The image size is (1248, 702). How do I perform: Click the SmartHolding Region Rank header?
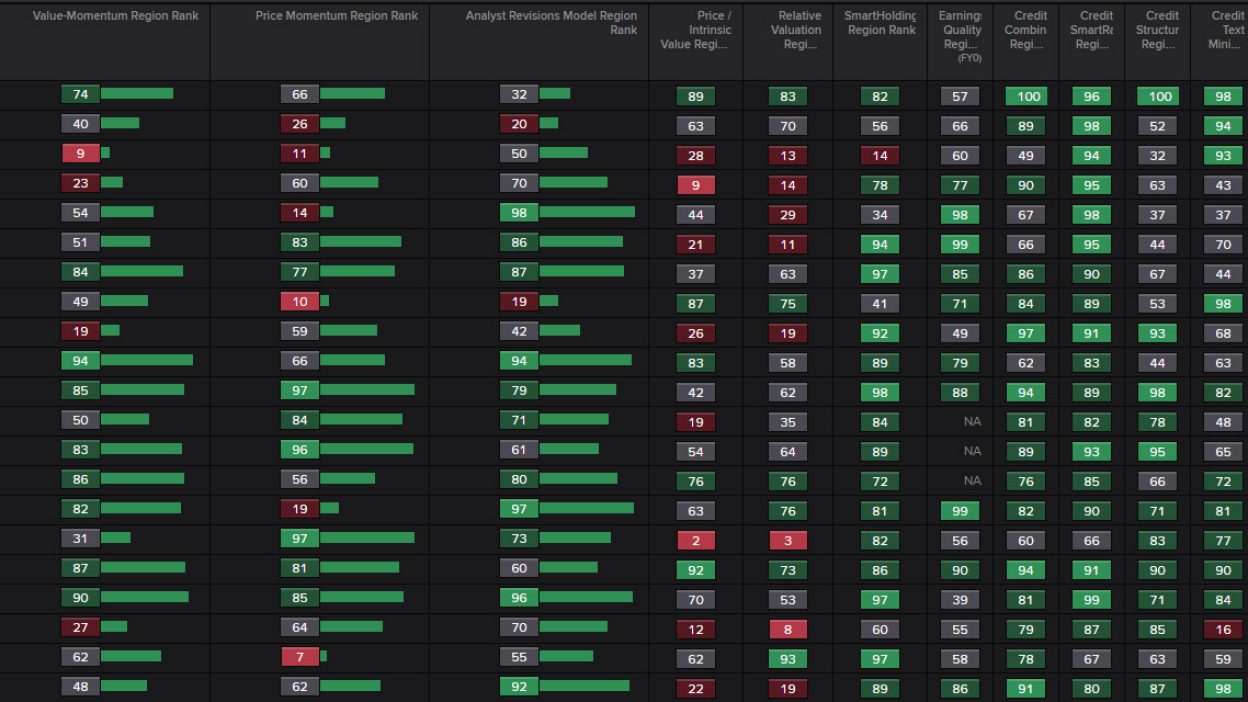tap(880, 23)
